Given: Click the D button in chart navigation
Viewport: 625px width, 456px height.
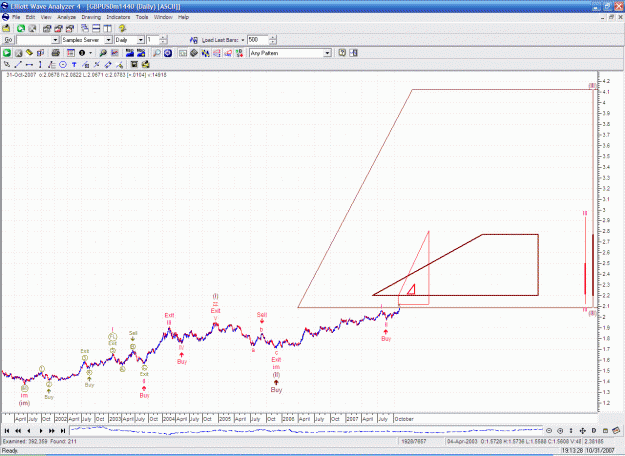Looking at the screenshot, I should click(x=594, y=430).
